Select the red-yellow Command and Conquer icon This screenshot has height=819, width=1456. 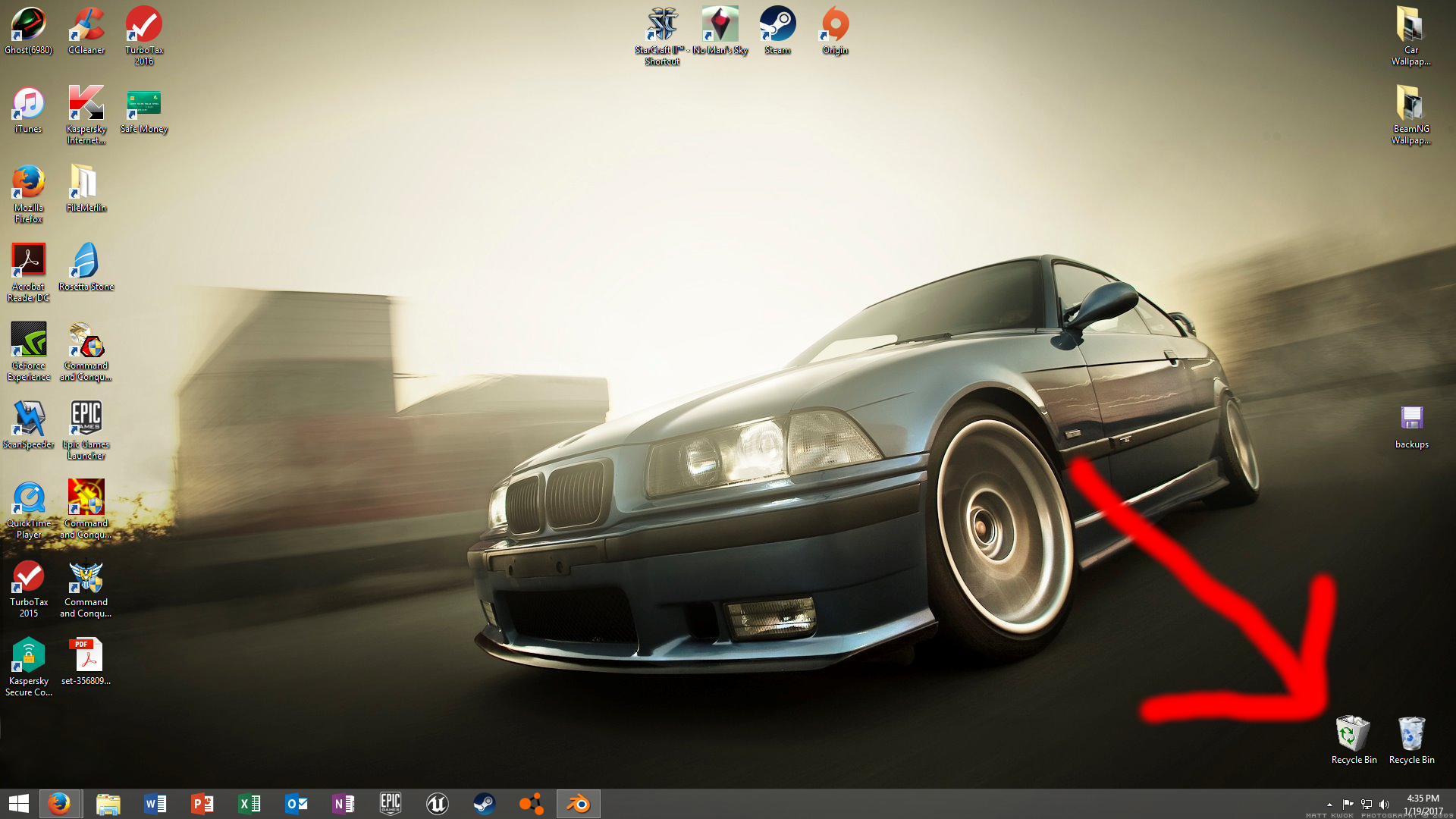(86, 509)
